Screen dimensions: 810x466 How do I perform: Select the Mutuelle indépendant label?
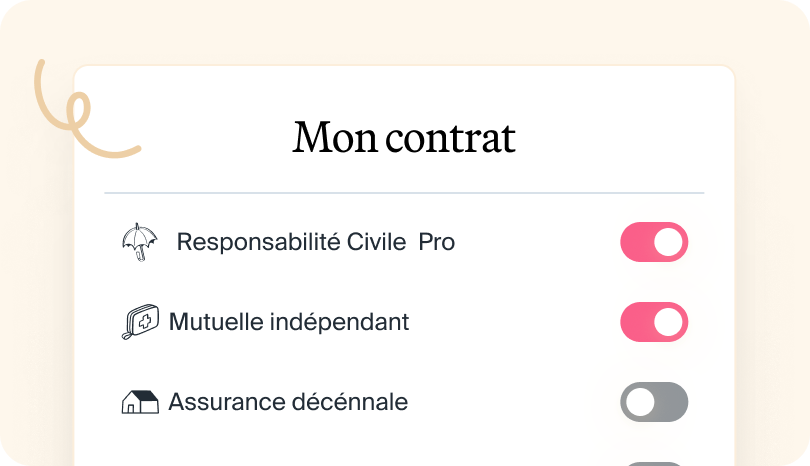pyautogui.click(x=289, y=322)
